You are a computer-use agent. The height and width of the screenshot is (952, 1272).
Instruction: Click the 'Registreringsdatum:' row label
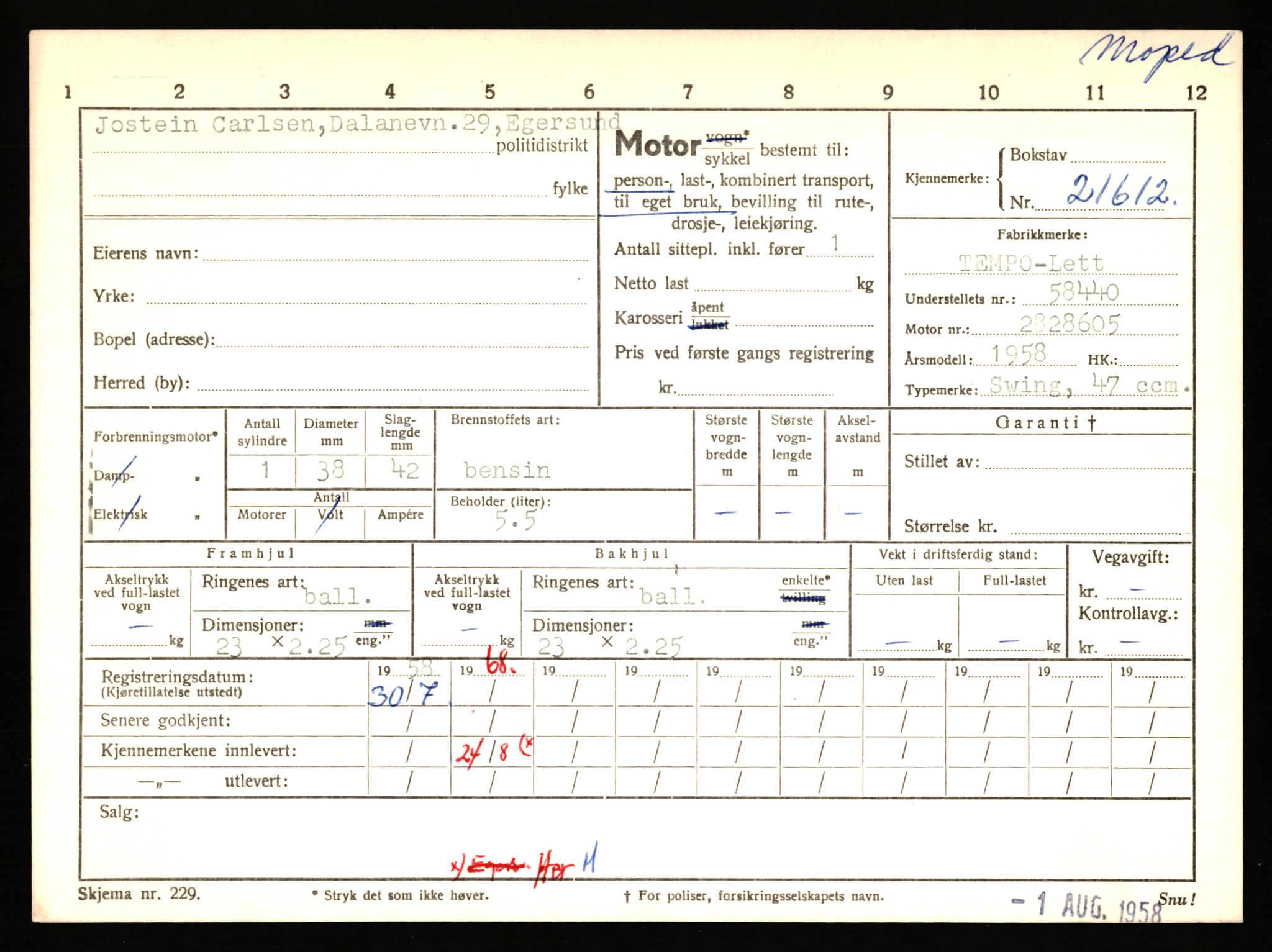pos(177,678)
